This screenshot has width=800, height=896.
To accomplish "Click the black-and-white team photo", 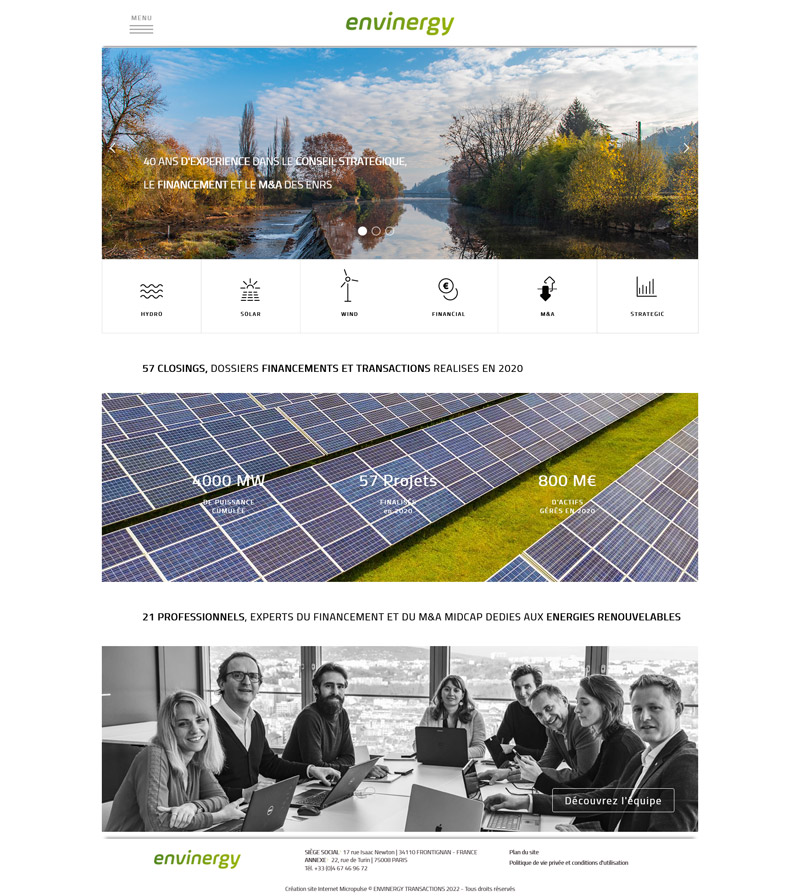I will pyautogui.click(x=400, y=739).
